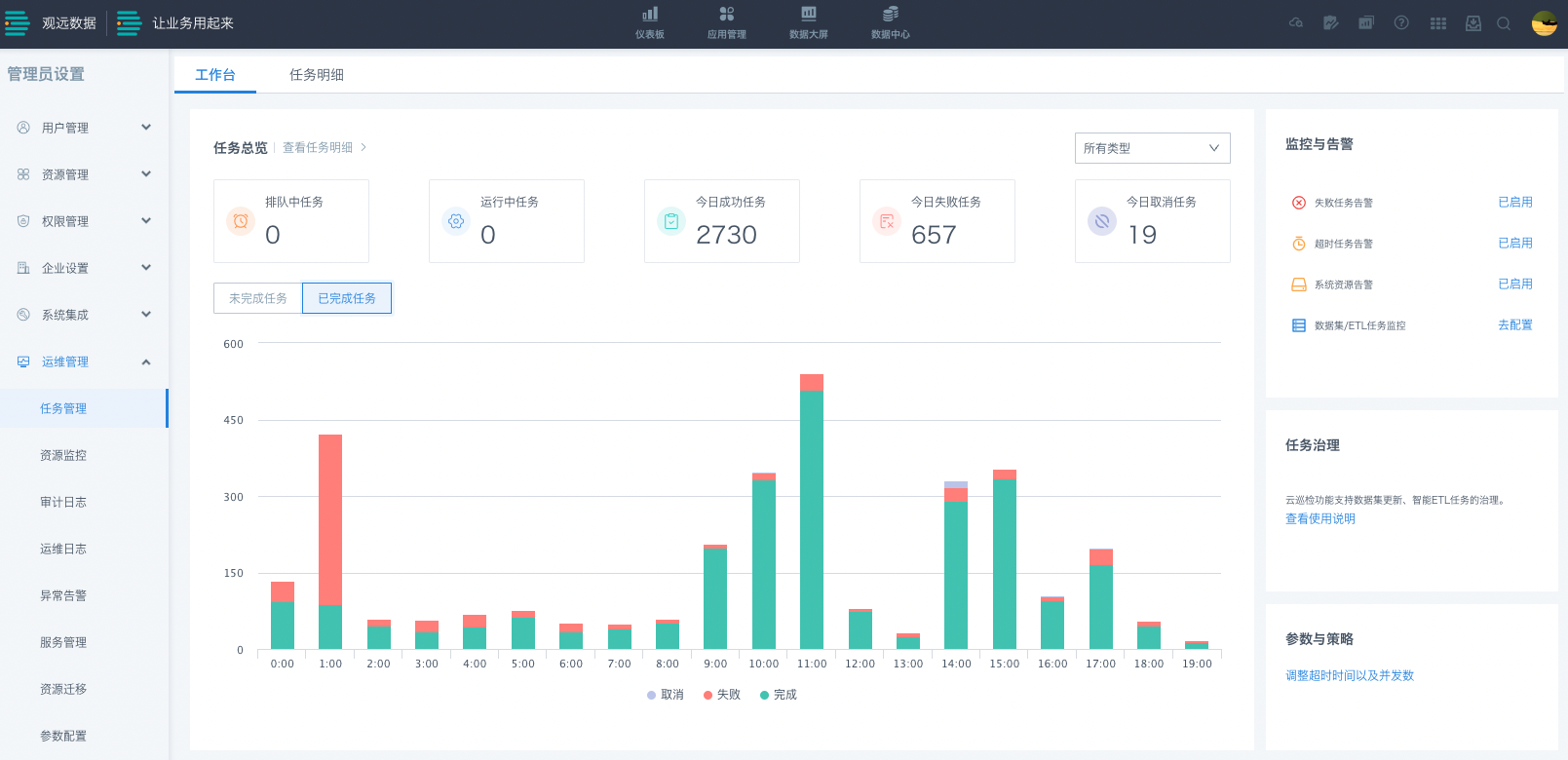The image size is (1568, 760).
Task: Open the 数据大屏 icon in top nav
Action: (x=809, y=14)
